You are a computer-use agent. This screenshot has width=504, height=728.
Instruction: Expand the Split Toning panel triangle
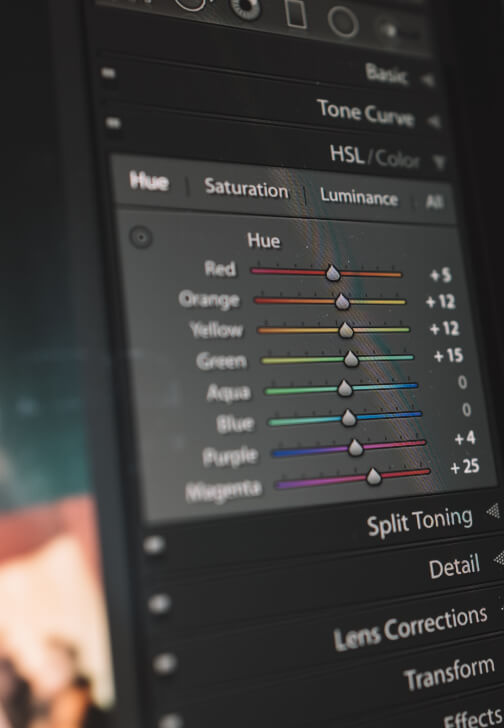tap(493, 511)
